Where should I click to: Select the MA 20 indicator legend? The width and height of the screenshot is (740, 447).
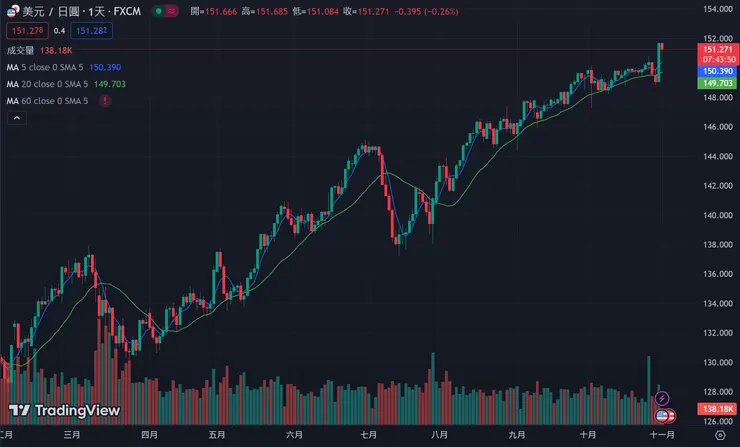pyautogui.click(x=47, y=84)
